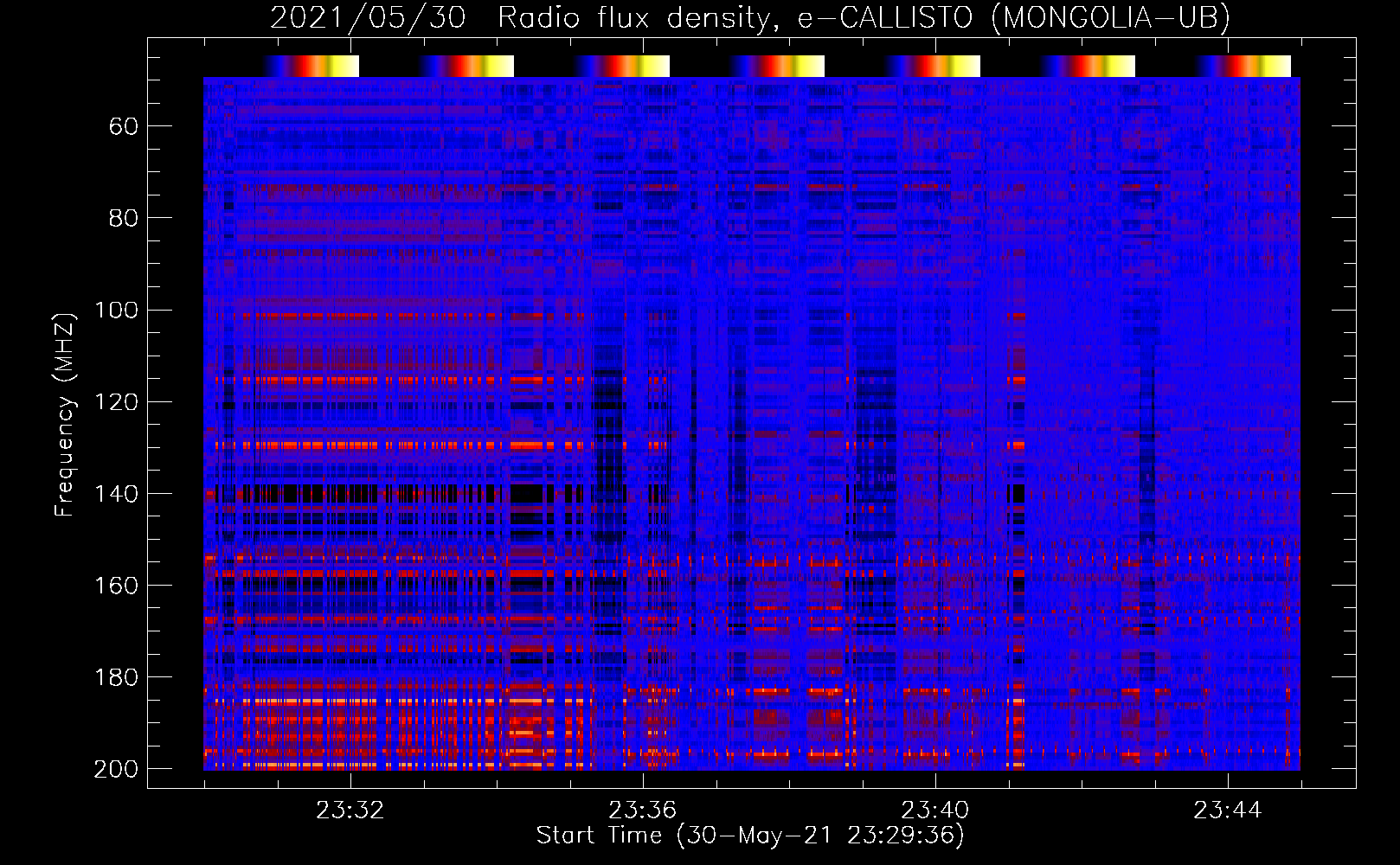Click the 23:36 time tick label

[643, 811]
